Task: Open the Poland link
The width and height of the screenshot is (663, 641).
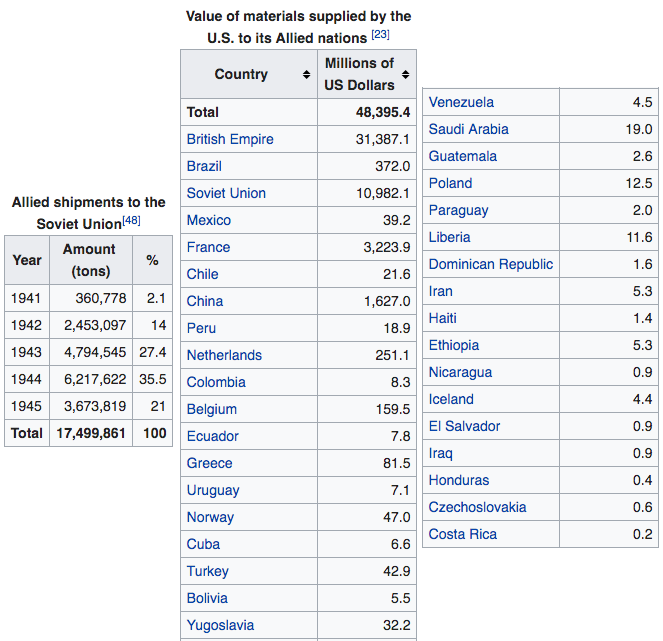Action: point(450,184)
